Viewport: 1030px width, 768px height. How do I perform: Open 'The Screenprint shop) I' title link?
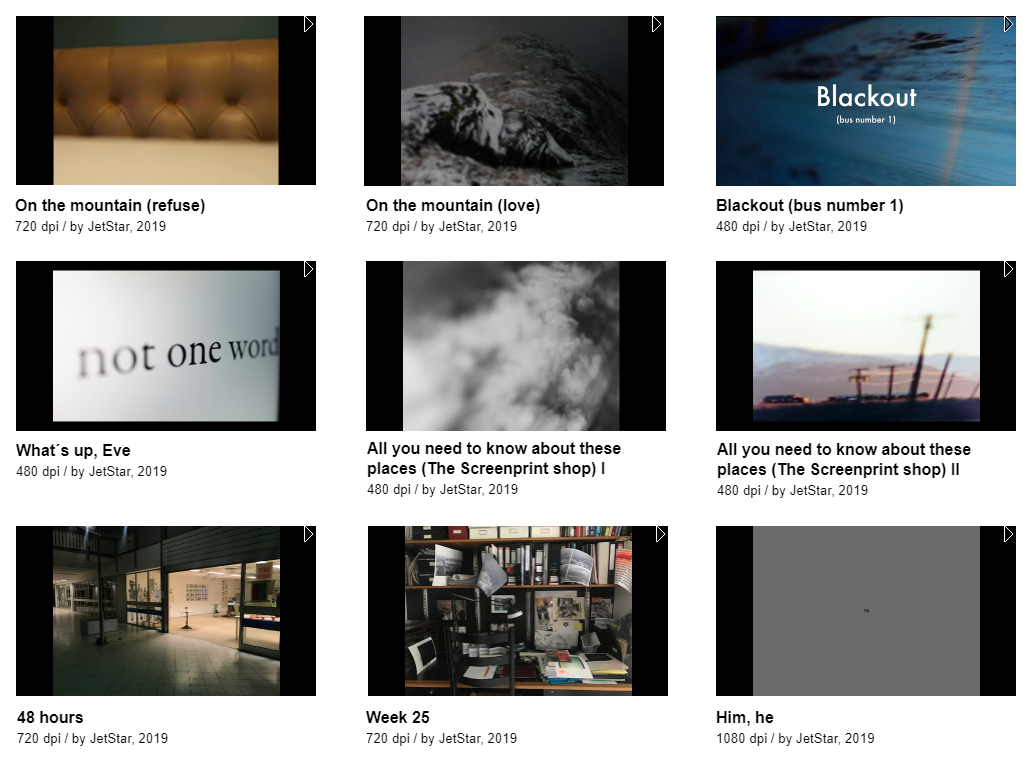(486, 469)
